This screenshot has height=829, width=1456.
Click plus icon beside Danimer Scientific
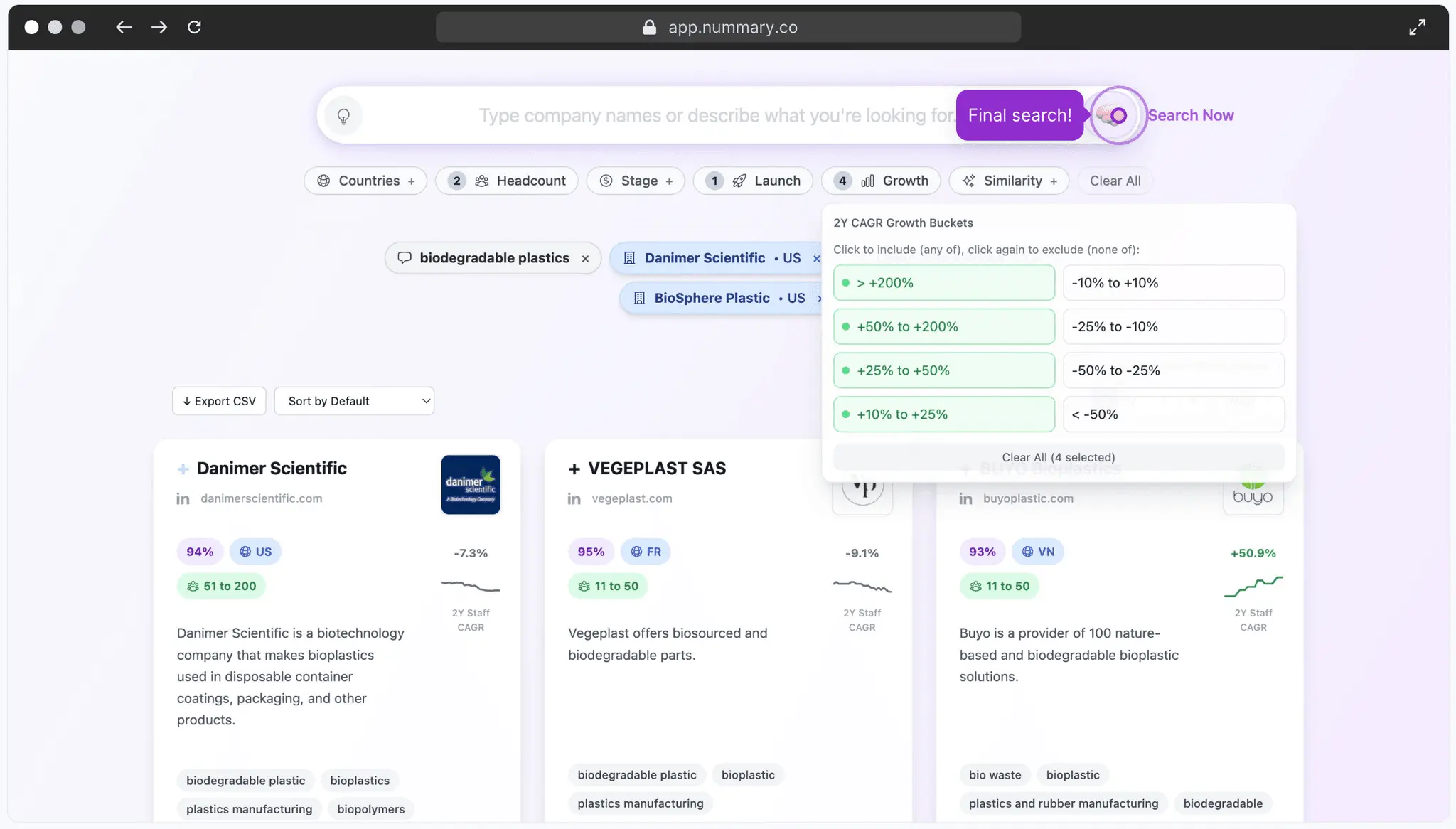[183, 469]
